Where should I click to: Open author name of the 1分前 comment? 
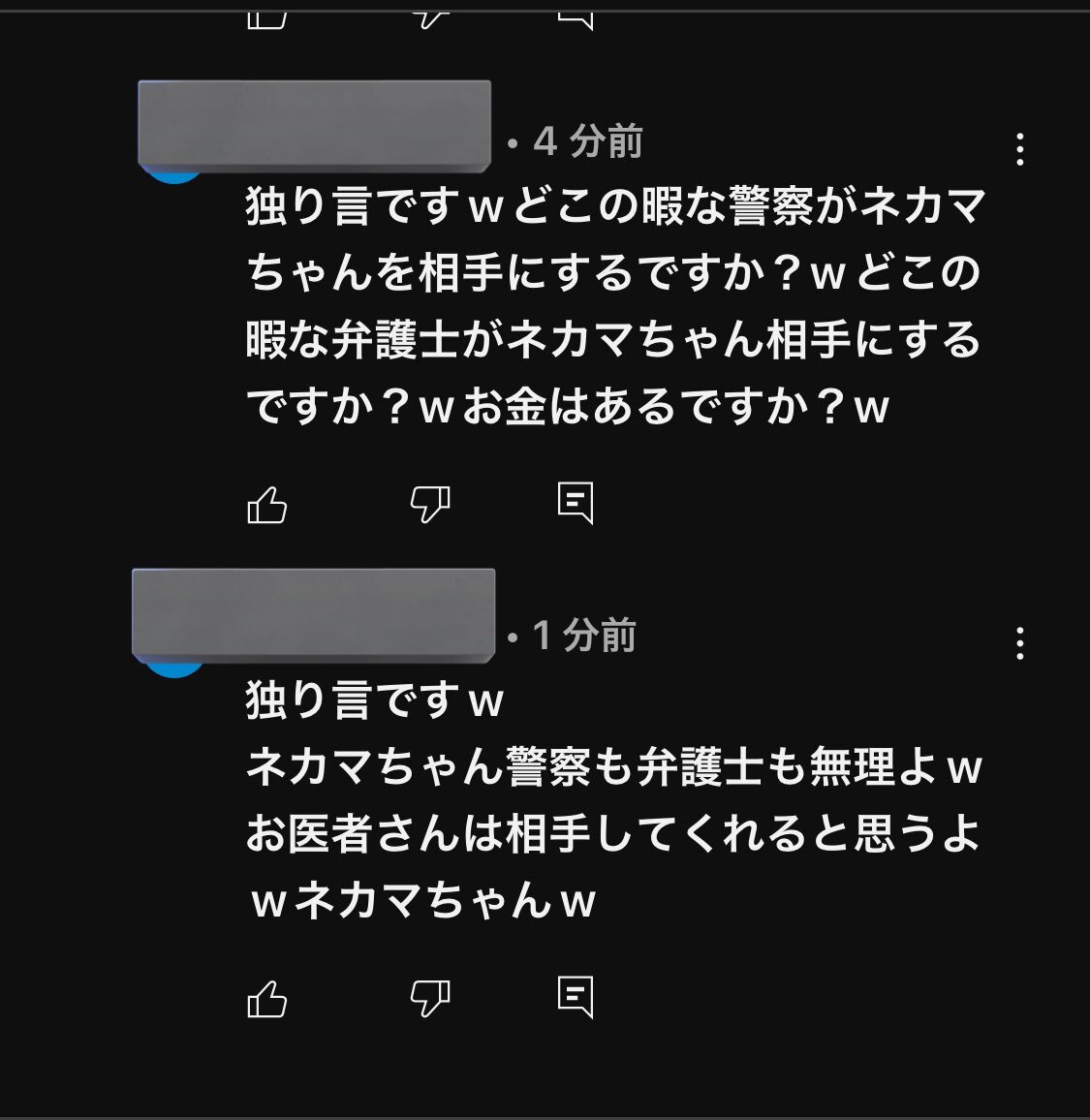(314, 615)
